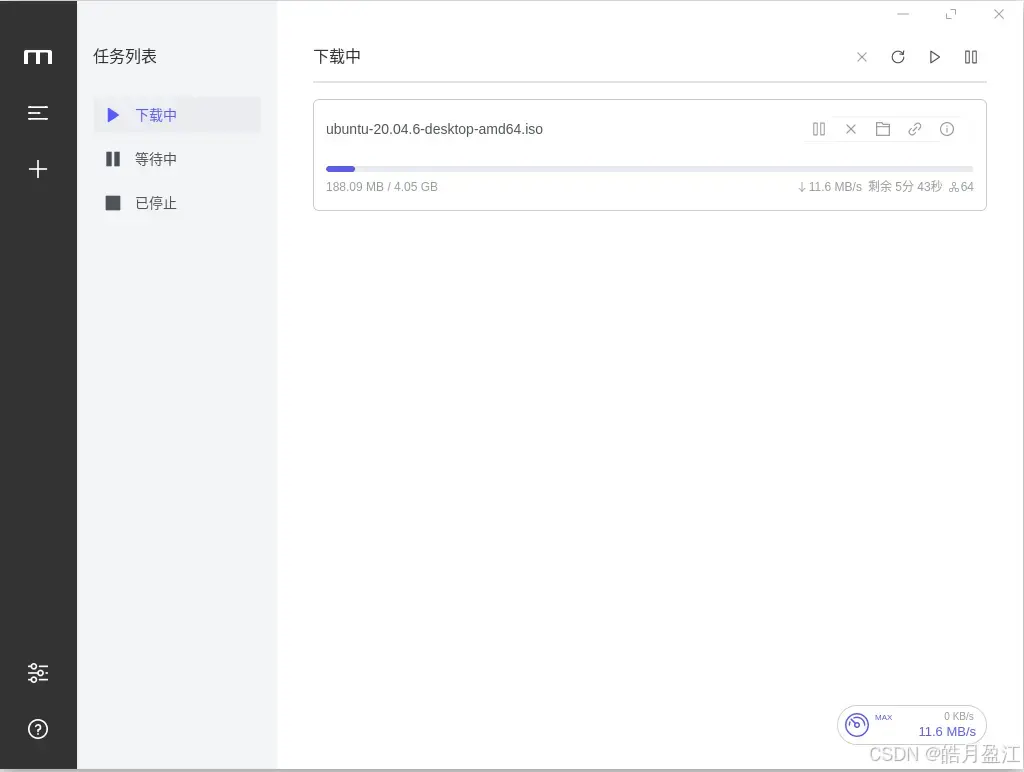Screen dimensions: 1024x772
Task: Select the 下载中 downloading category
Action: pyautogui.click(x=156, y=115)
